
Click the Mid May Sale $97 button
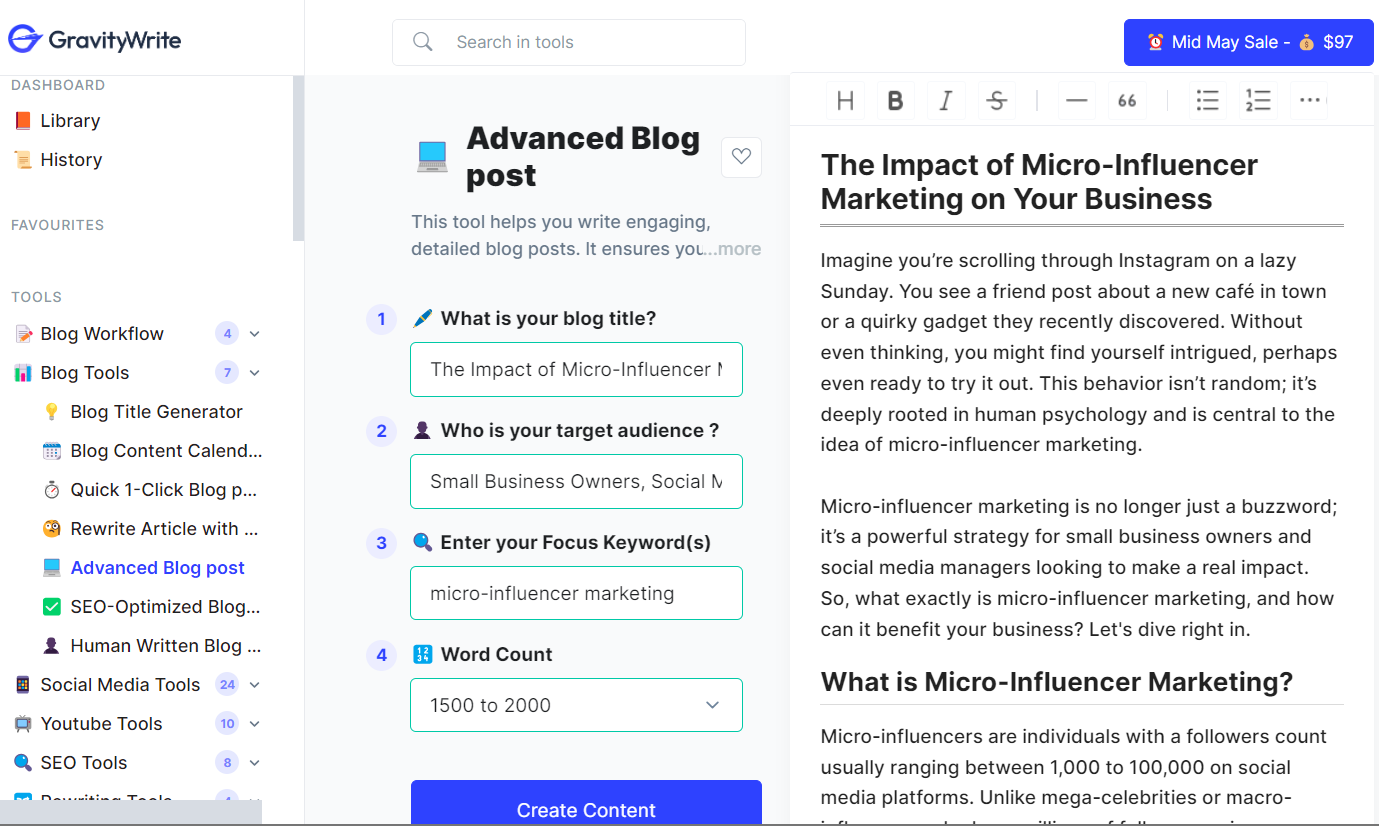1248,42
